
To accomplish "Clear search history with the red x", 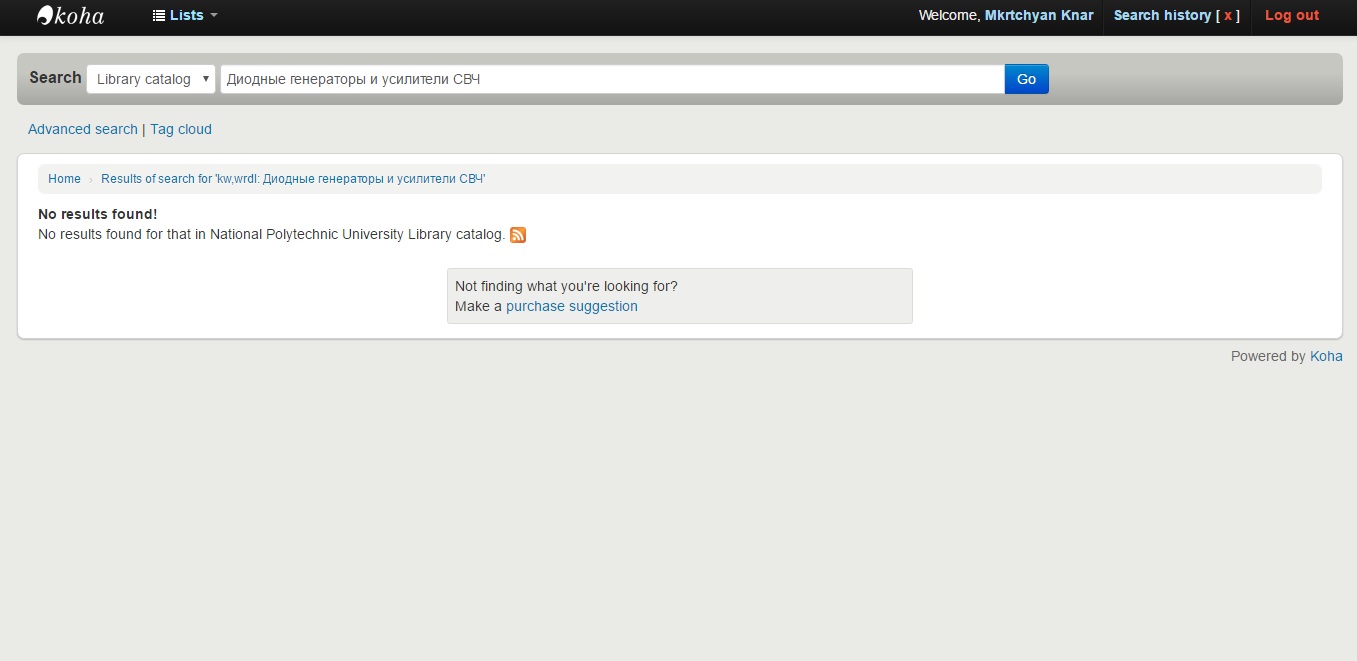I will (1228, 16).
